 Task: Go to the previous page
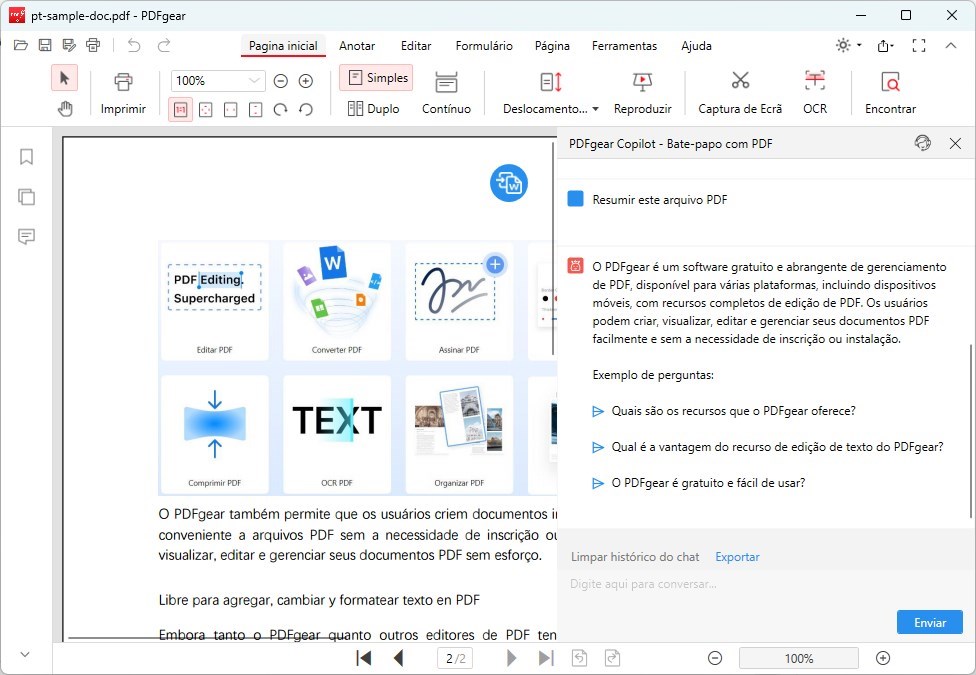click(x=398, y=658)
